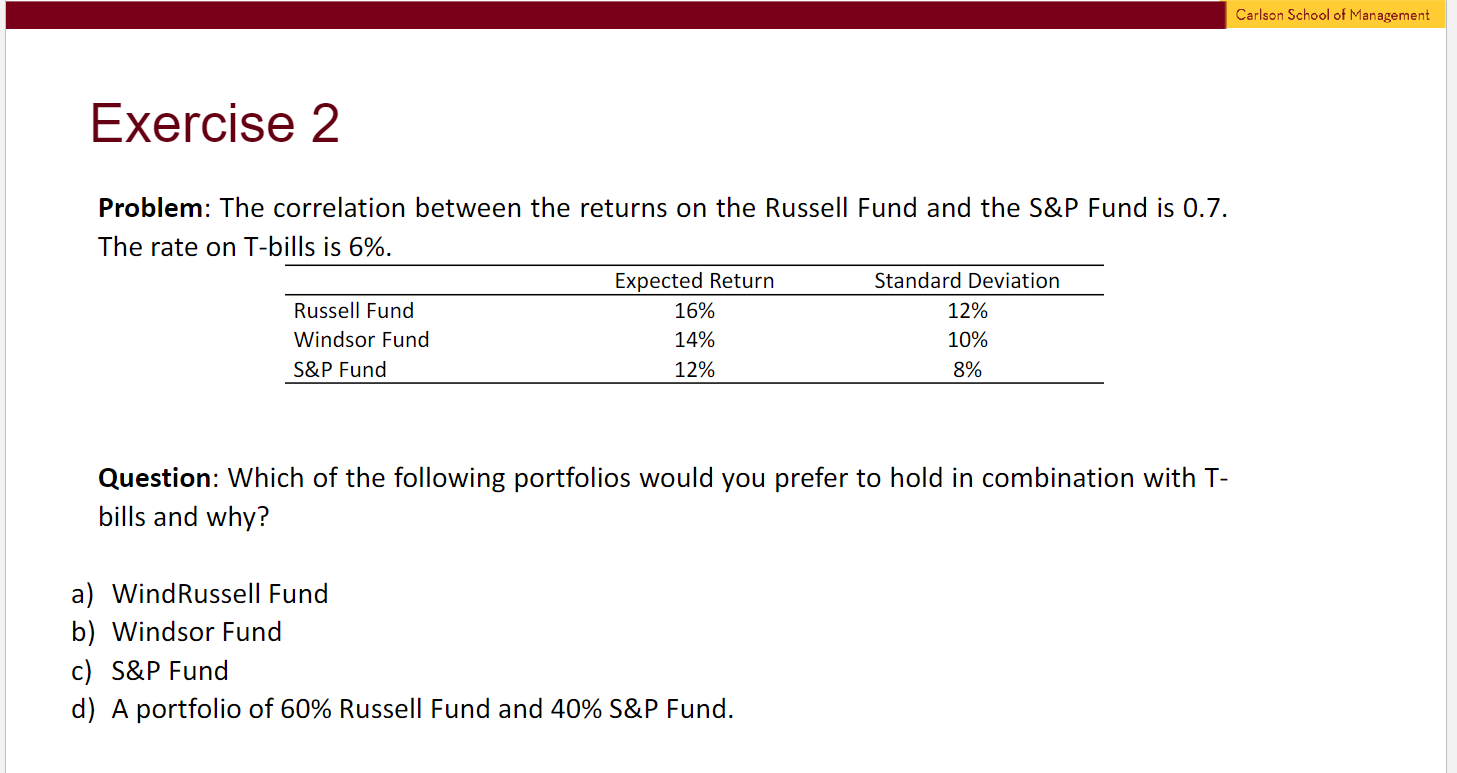Select the Windsor Fund table row label
Screen dimensions: 1457x773
[x=361, y=340]
